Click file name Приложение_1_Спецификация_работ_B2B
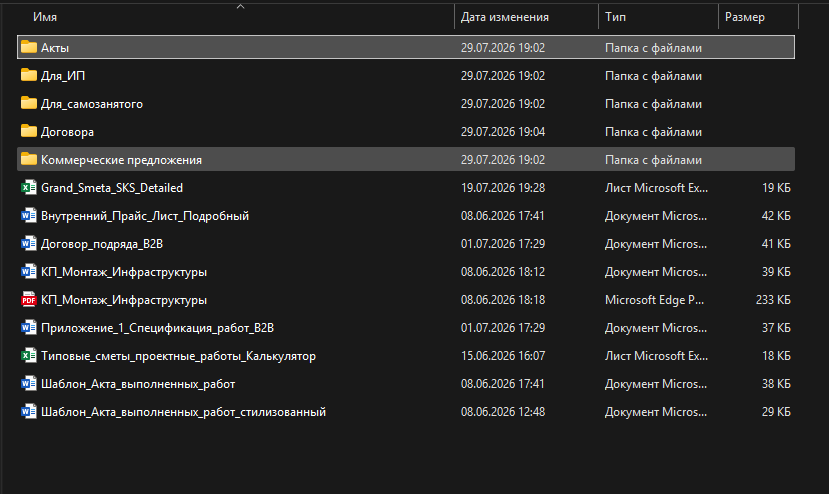The image size is (829, 494). click(158, 328)
